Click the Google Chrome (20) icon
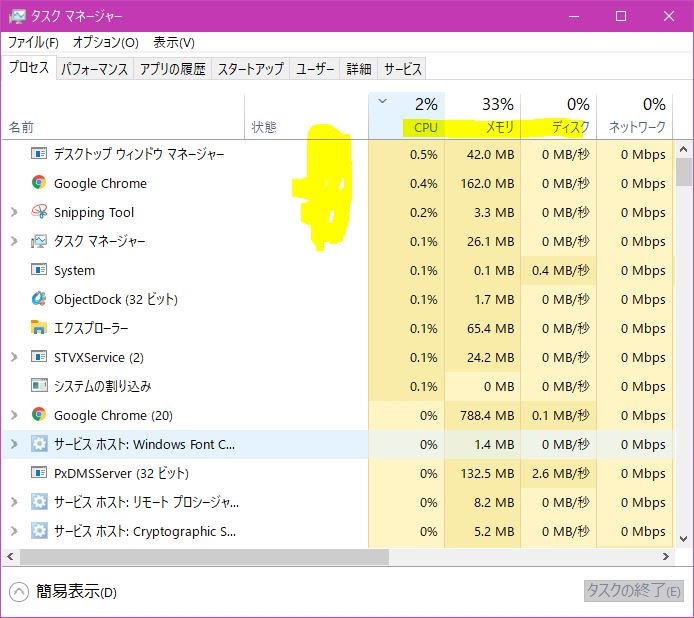This screenshot has height=618, width=694. click(x=39, y=414)
